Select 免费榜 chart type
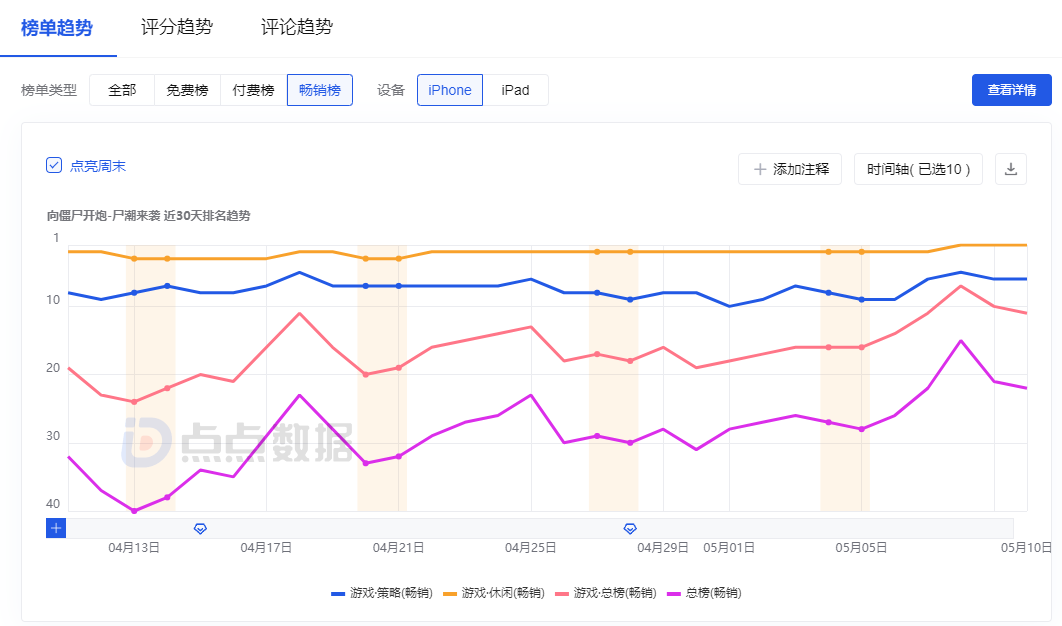The image size is (1062, 626). (188, 90)
